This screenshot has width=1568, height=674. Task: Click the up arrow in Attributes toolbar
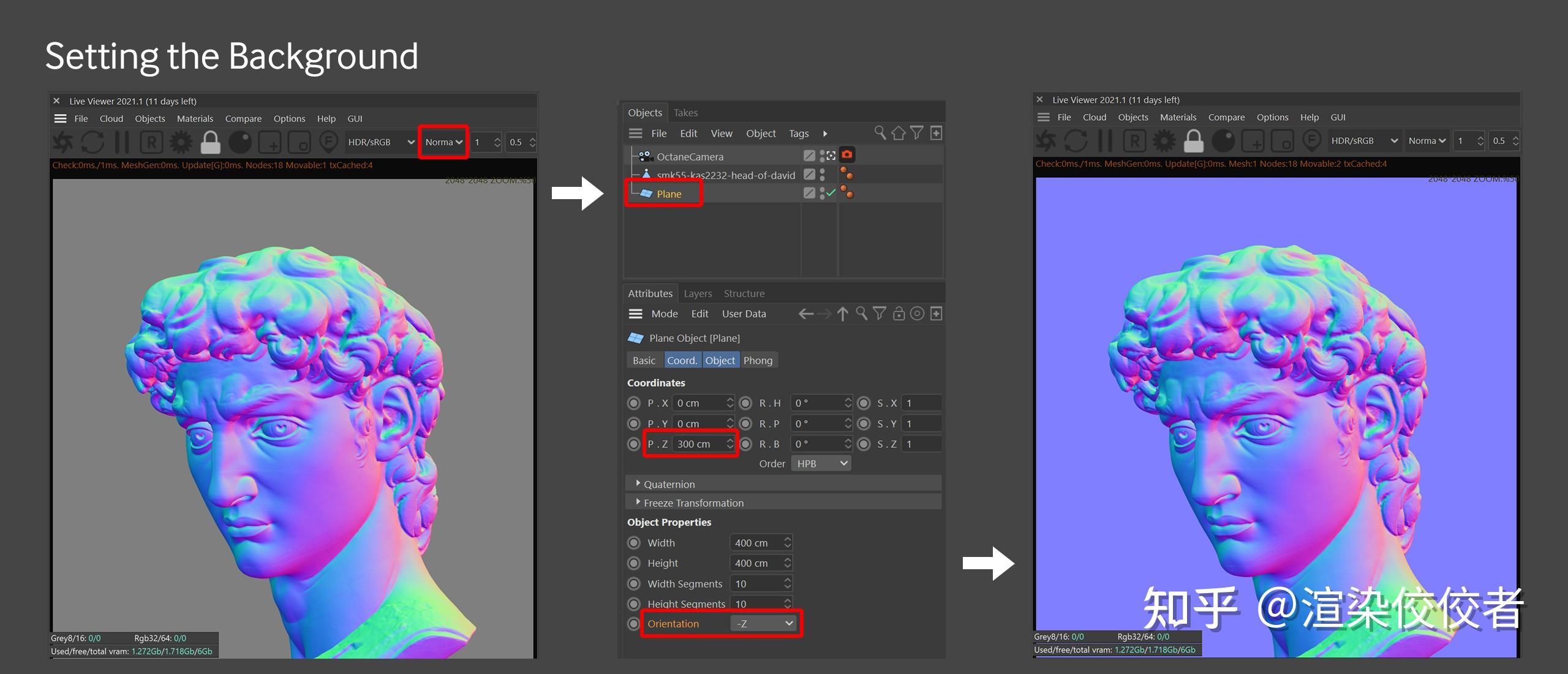click(x=843, y=314)
